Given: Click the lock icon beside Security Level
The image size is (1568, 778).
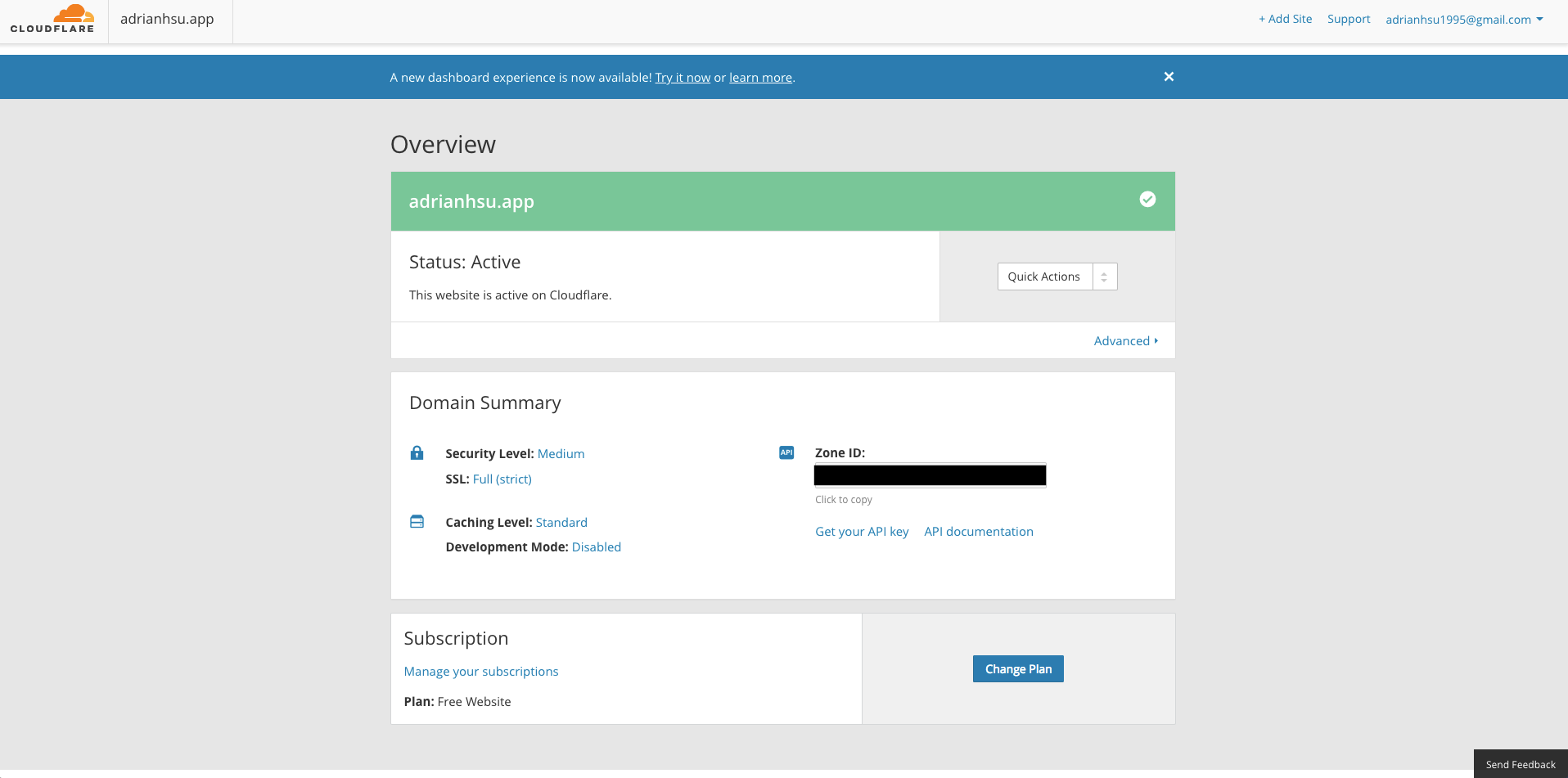Looking at the screenshot, I should (417, 452).
